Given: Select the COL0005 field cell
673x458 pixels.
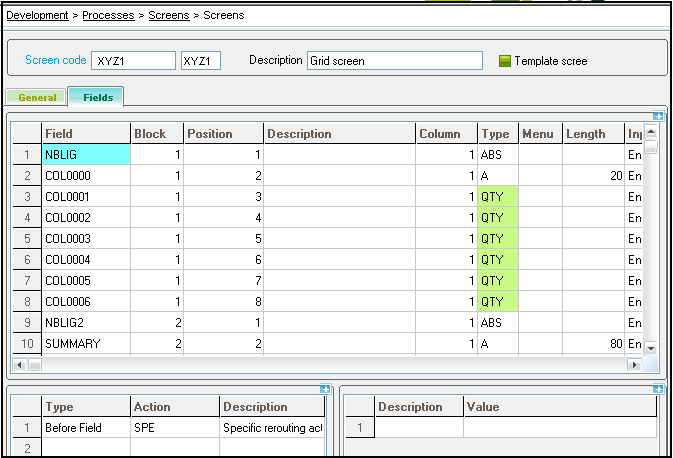Looking at the screenshot, I should pyautogui.click(x=86, y=281).
